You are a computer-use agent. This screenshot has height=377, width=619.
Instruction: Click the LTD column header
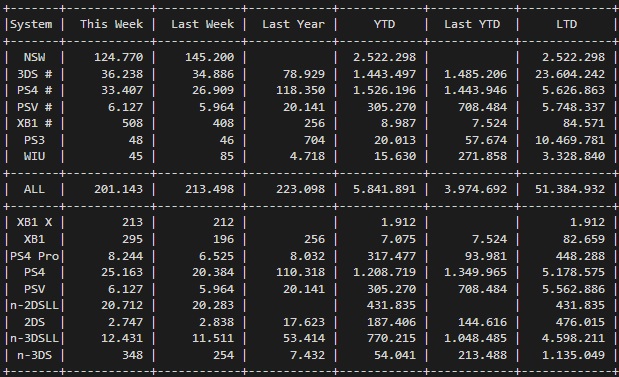tap(566, 24)
